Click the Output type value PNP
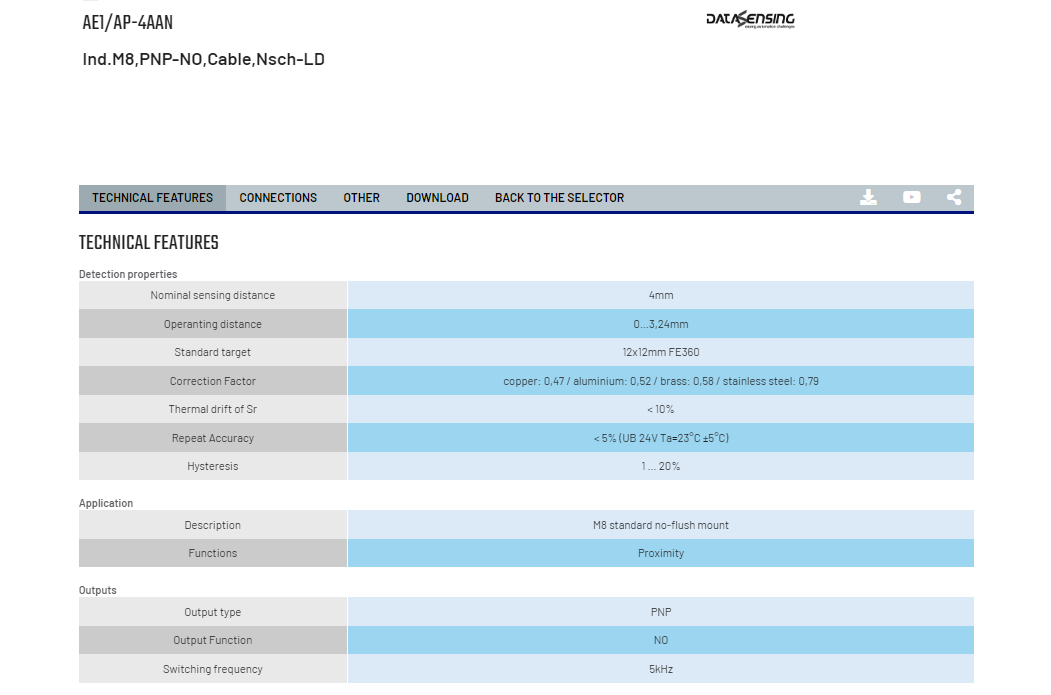This screenshot has width=1051, height=695. coord(661,612)
